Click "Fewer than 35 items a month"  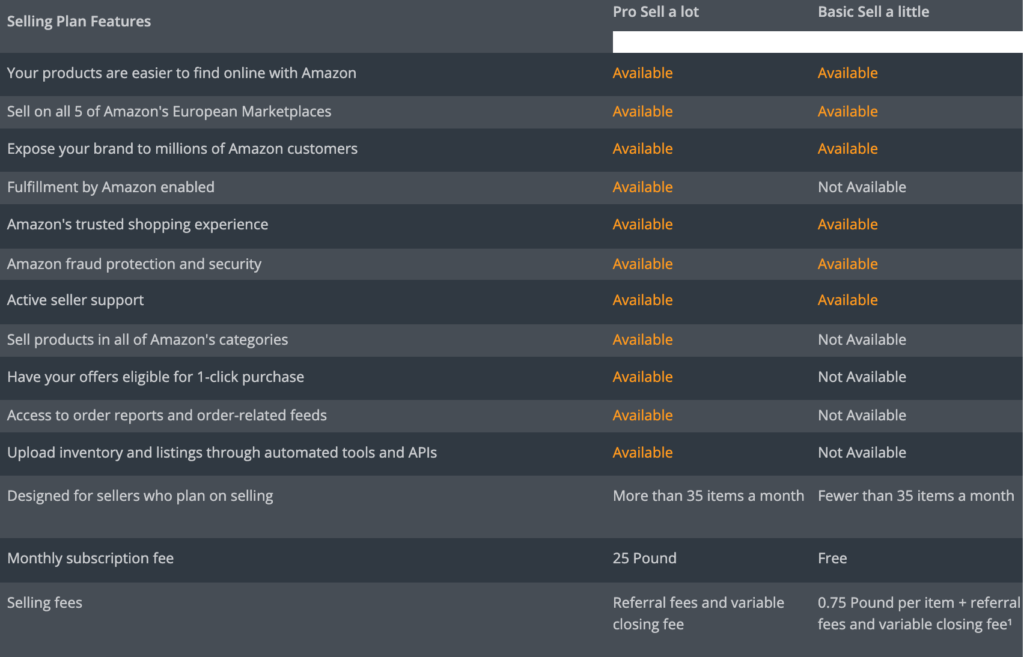point(916,496)
